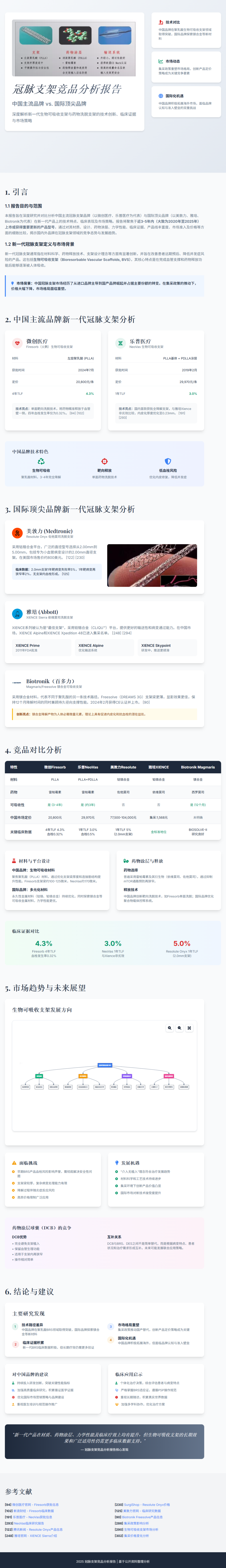Screen dimensions: 226x1568
Task: Click the 技术对比 card icon
Action: [x=161, y=23]
